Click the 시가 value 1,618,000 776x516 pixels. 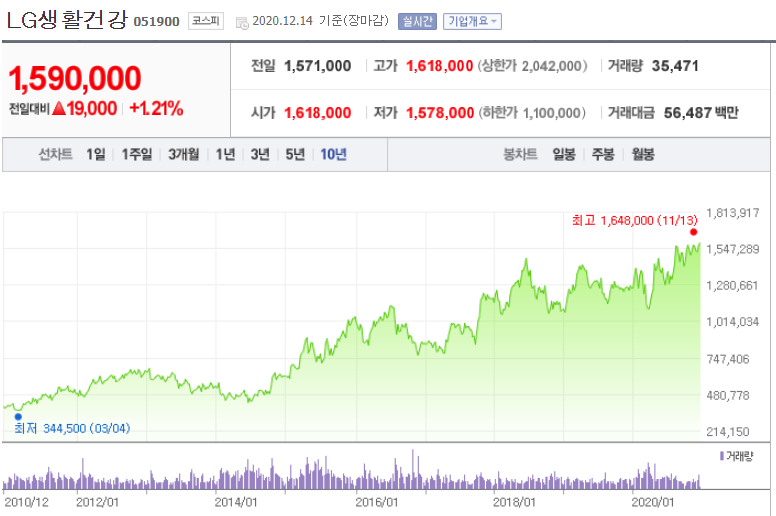point(317,113)
